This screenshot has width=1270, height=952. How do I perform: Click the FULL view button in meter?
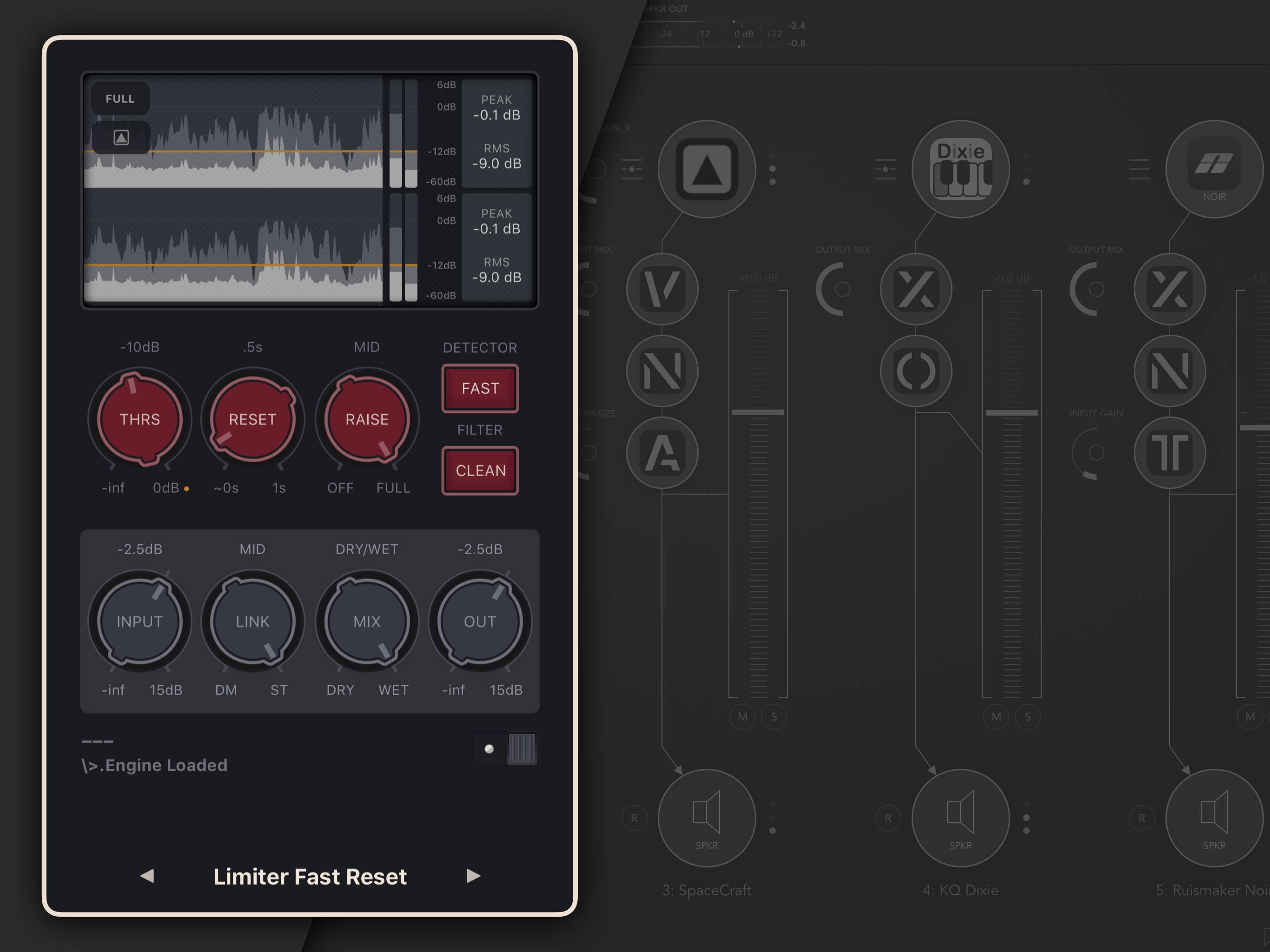coord(120,99)
